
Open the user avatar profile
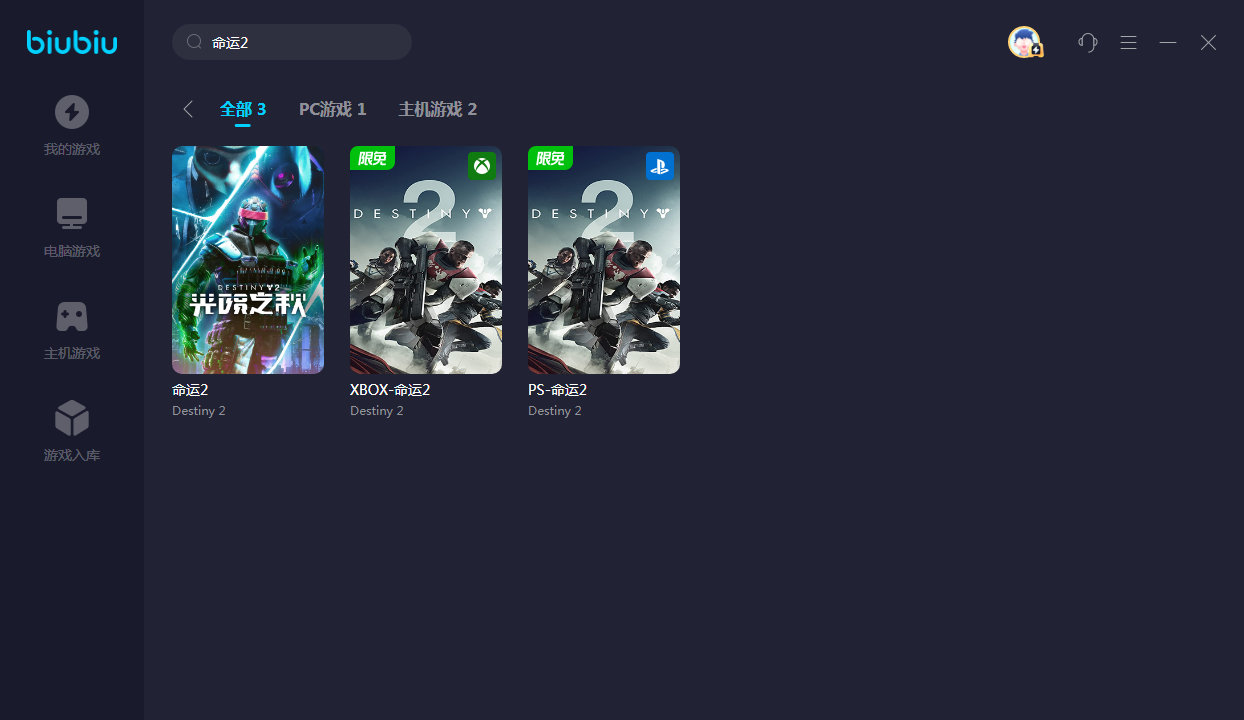click(x=1025, y=42)
